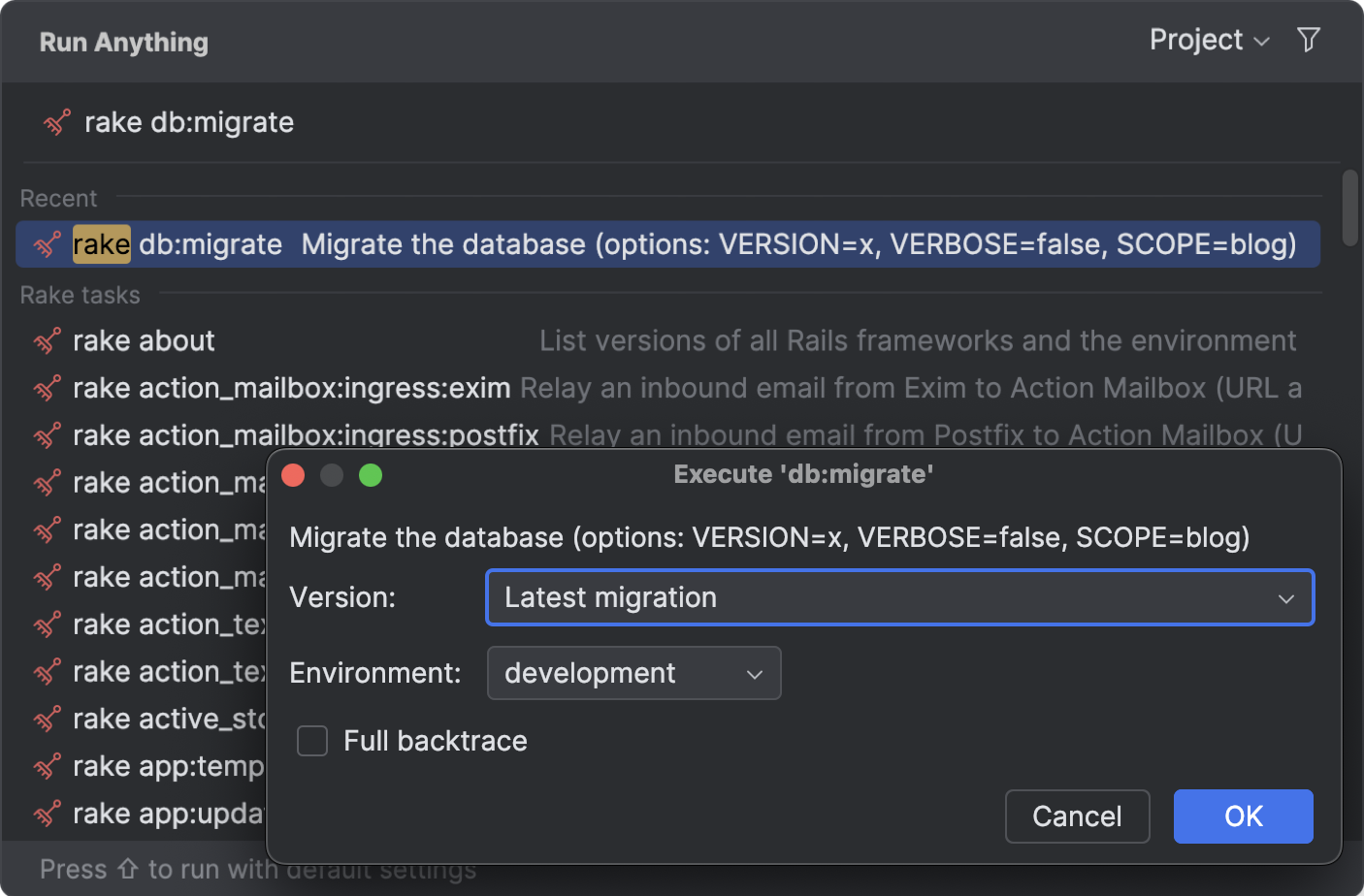Click rake icon of recent db:migrate entry

coord(48,244)
